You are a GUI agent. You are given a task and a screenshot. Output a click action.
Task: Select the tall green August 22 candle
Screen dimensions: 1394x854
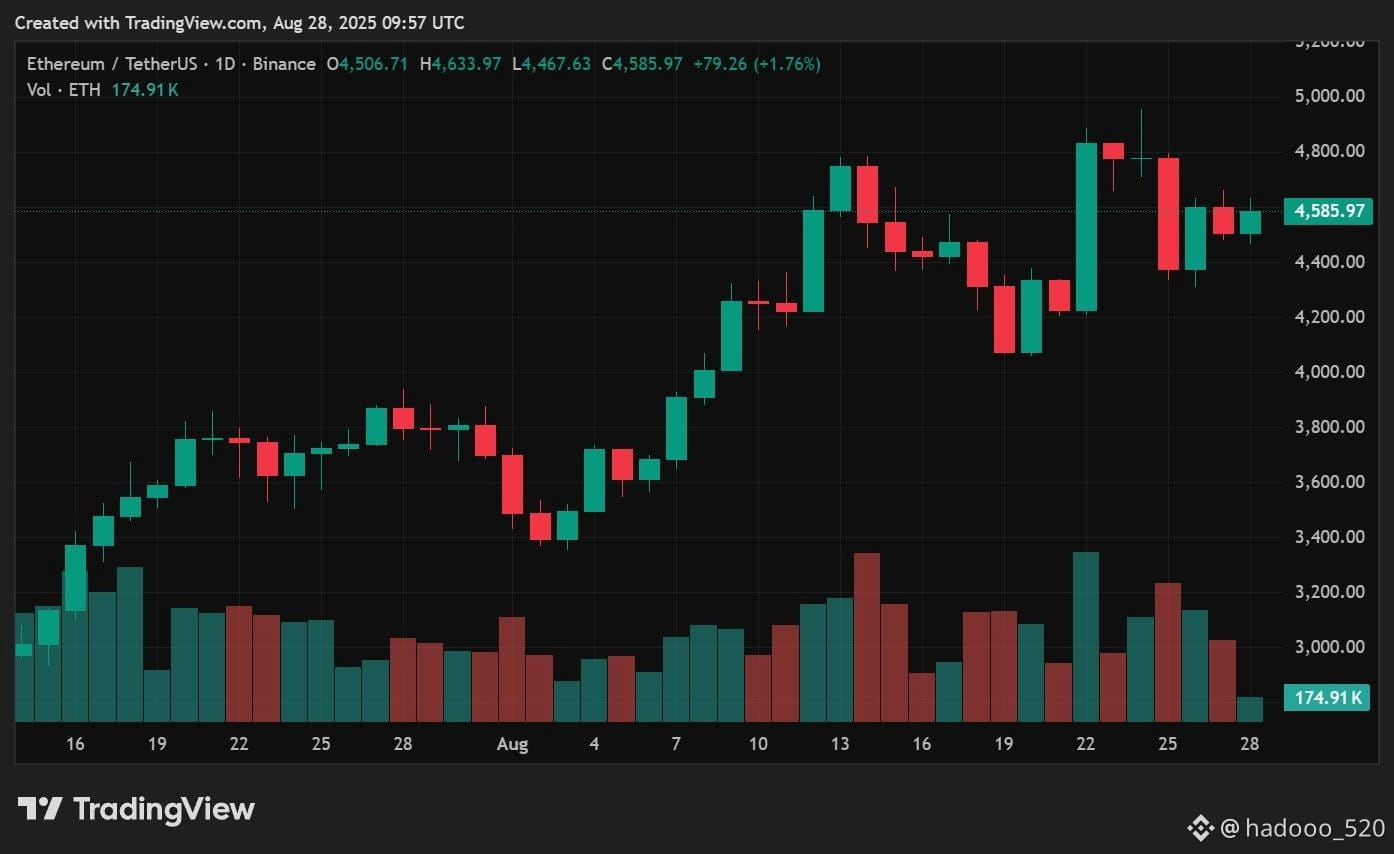[1086, 226]
